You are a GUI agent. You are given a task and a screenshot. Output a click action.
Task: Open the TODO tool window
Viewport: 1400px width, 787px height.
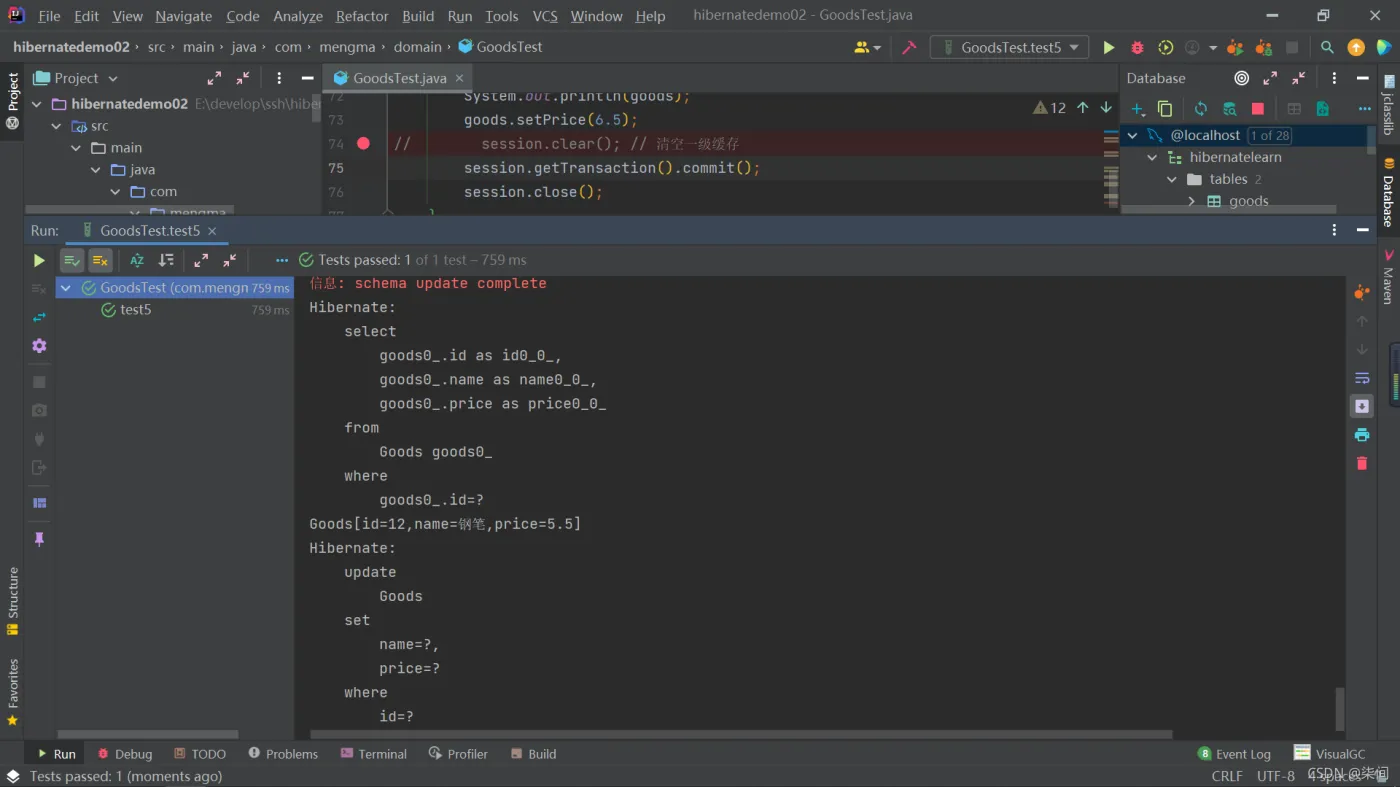tap(200, 754)
